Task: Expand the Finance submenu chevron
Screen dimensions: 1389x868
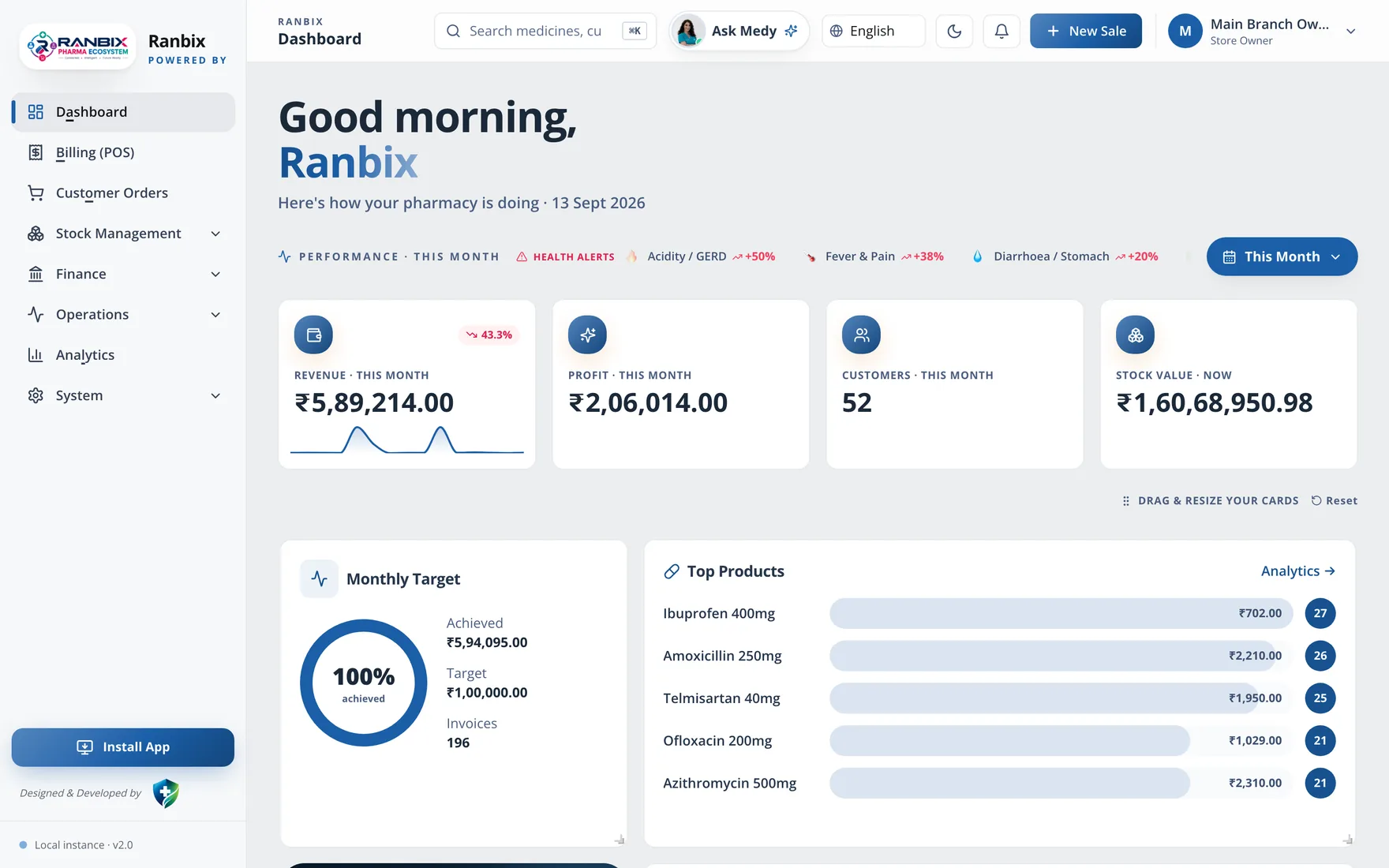Action: tap(215, 274)
